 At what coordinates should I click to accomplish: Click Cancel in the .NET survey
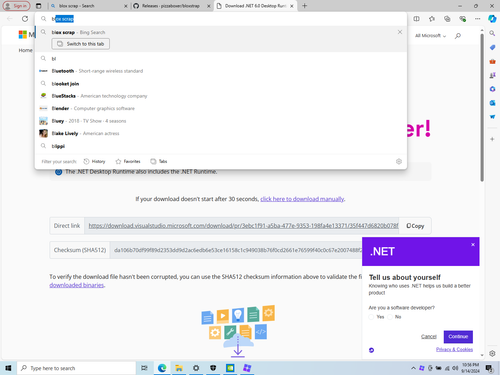coord(429,336)
